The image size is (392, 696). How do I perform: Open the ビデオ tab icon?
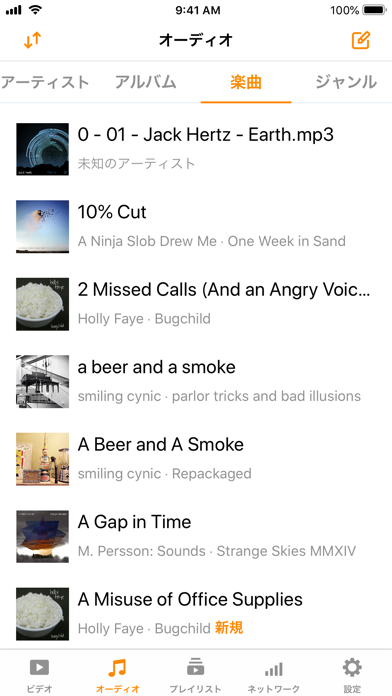(x=39, y=667)
